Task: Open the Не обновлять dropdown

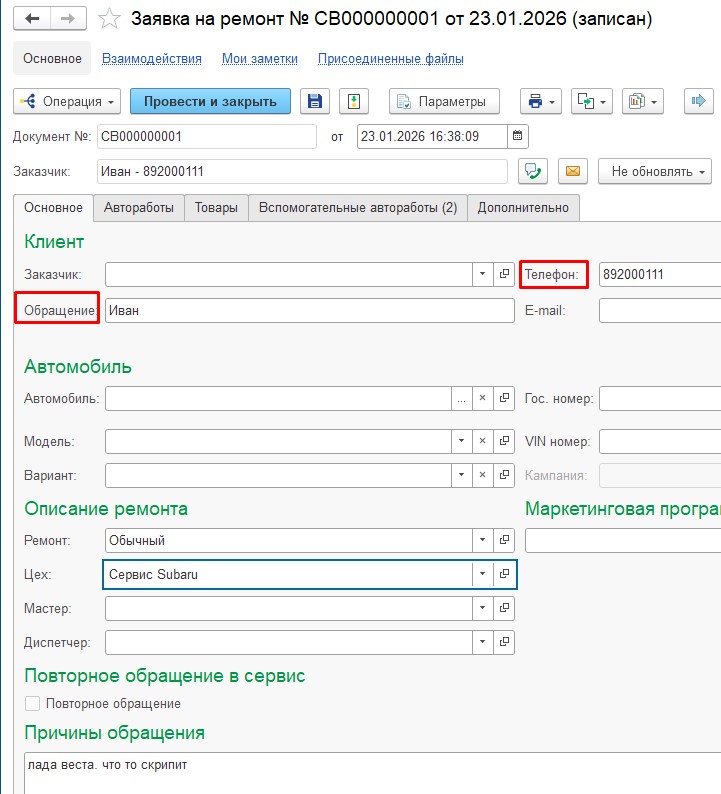Action: pyautogui.click(x=655, y=171)
